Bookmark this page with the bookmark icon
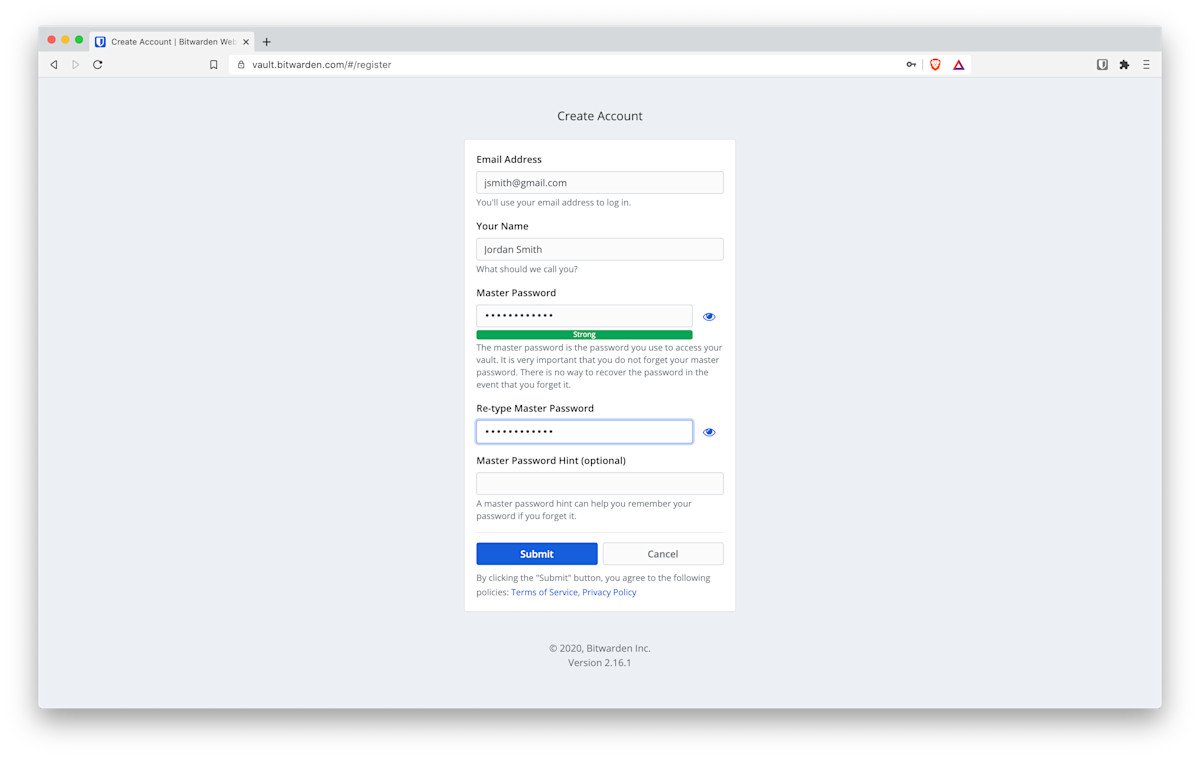The image size is (1200, 759). [213, 65]
